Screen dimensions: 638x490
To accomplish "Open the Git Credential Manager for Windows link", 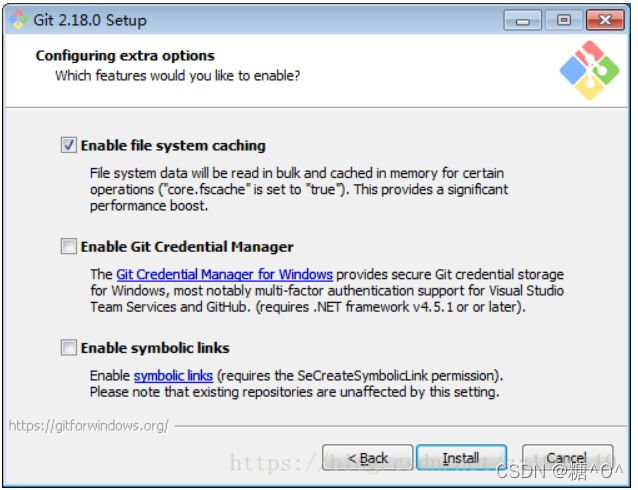I will click(224, 274).
